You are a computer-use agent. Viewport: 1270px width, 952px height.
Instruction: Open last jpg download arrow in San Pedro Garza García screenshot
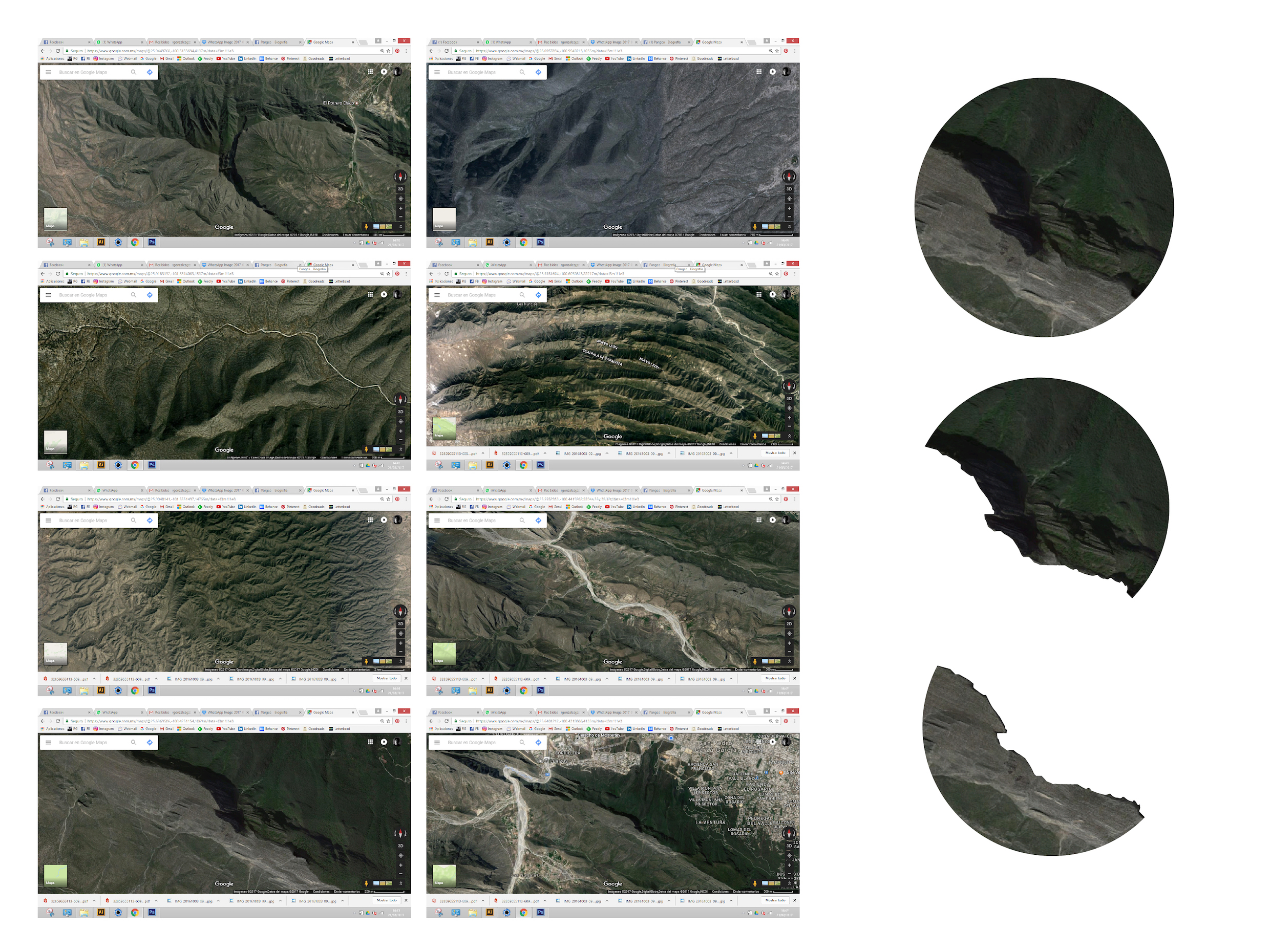point(731,901)
